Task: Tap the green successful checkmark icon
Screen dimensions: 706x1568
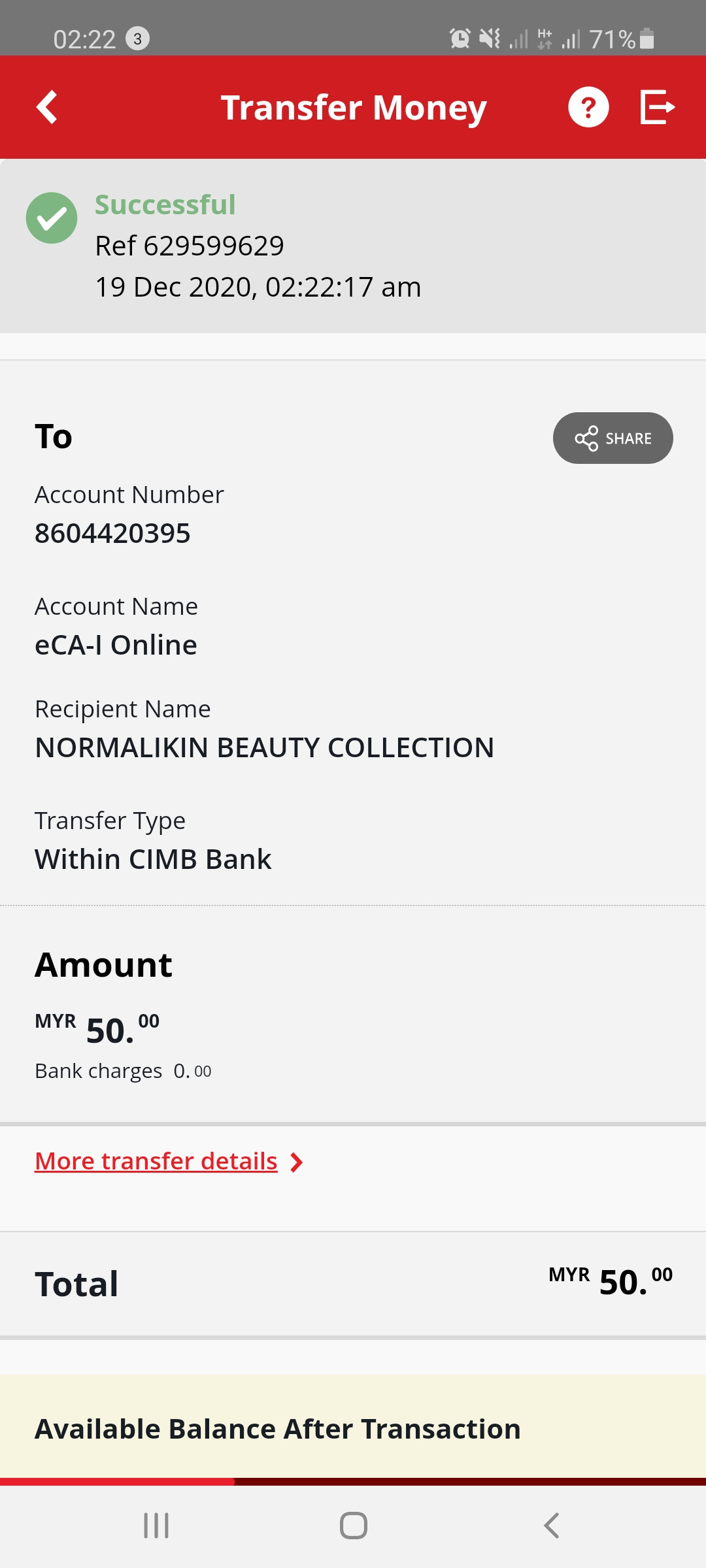Action: coord(52,218)
